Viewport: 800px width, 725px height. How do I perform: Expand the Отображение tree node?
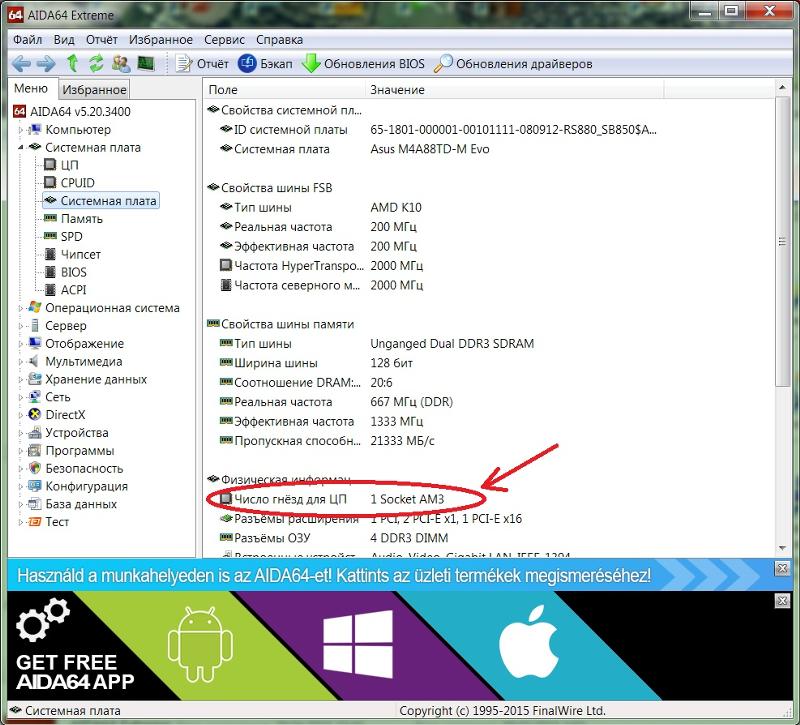click(21, 344)
